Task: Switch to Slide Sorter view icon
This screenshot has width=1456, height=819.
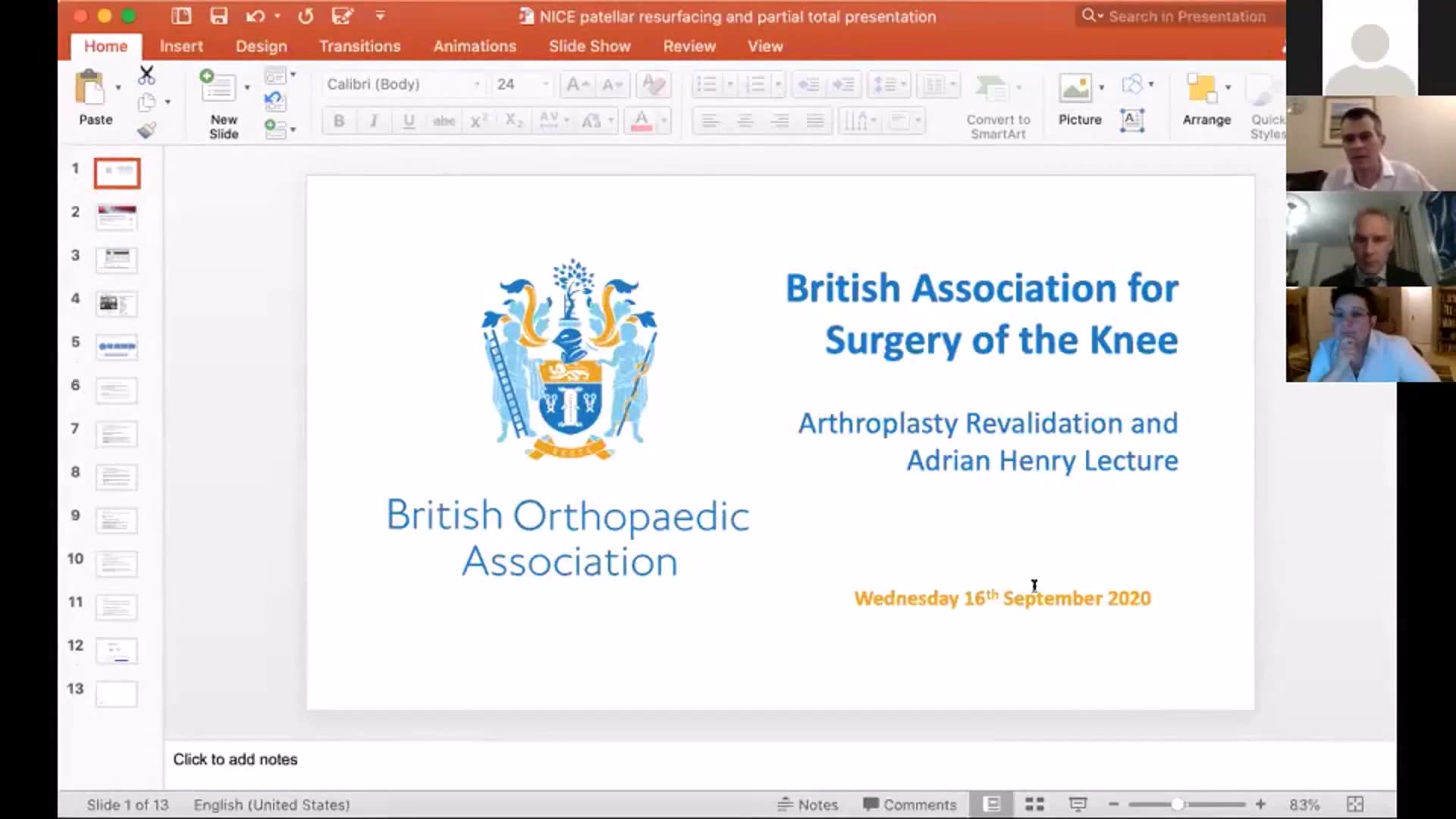Action: tap(1034, 805)
